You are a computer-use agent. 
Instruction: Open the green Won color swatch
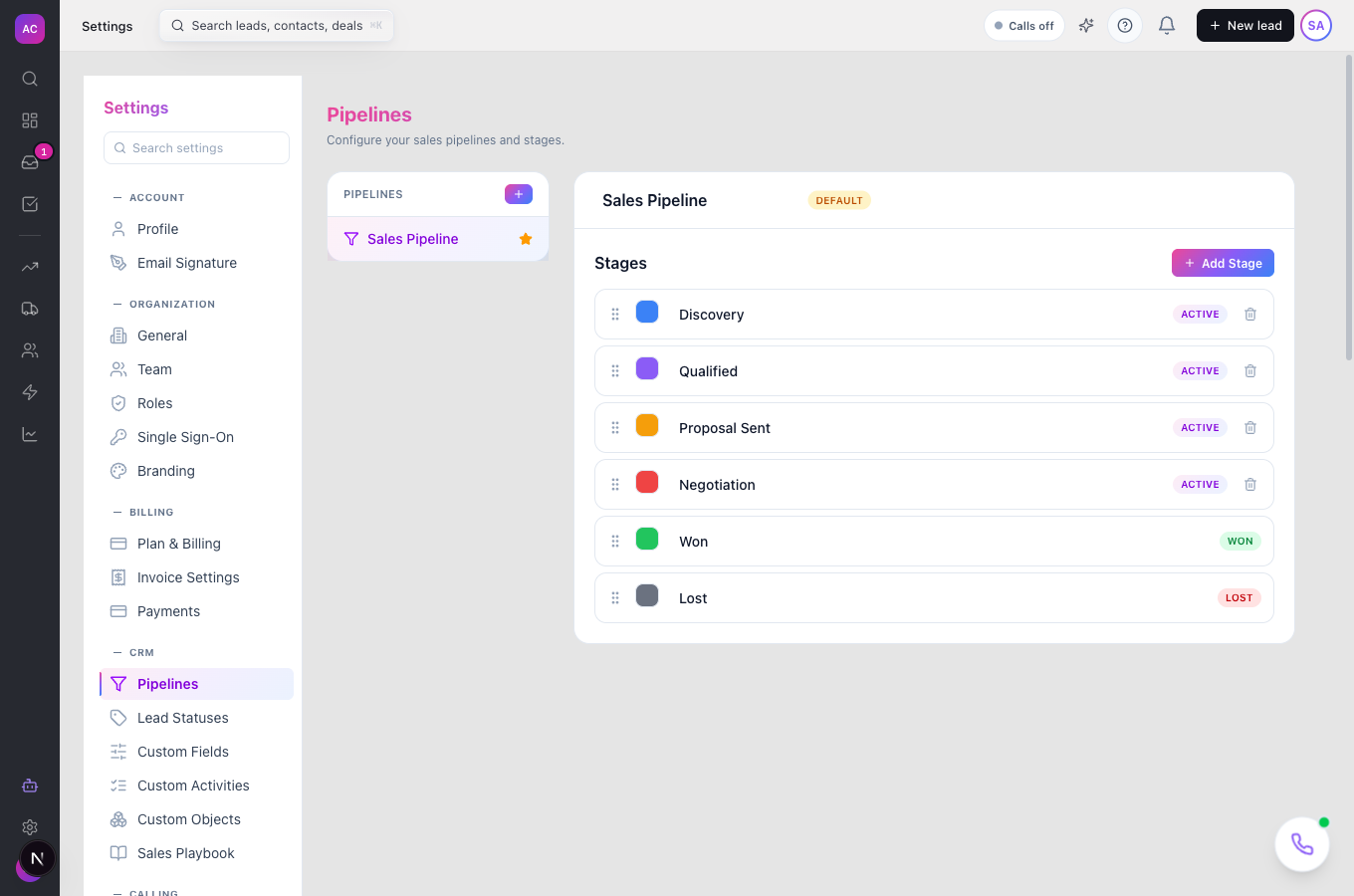click(x=647, y=539)
